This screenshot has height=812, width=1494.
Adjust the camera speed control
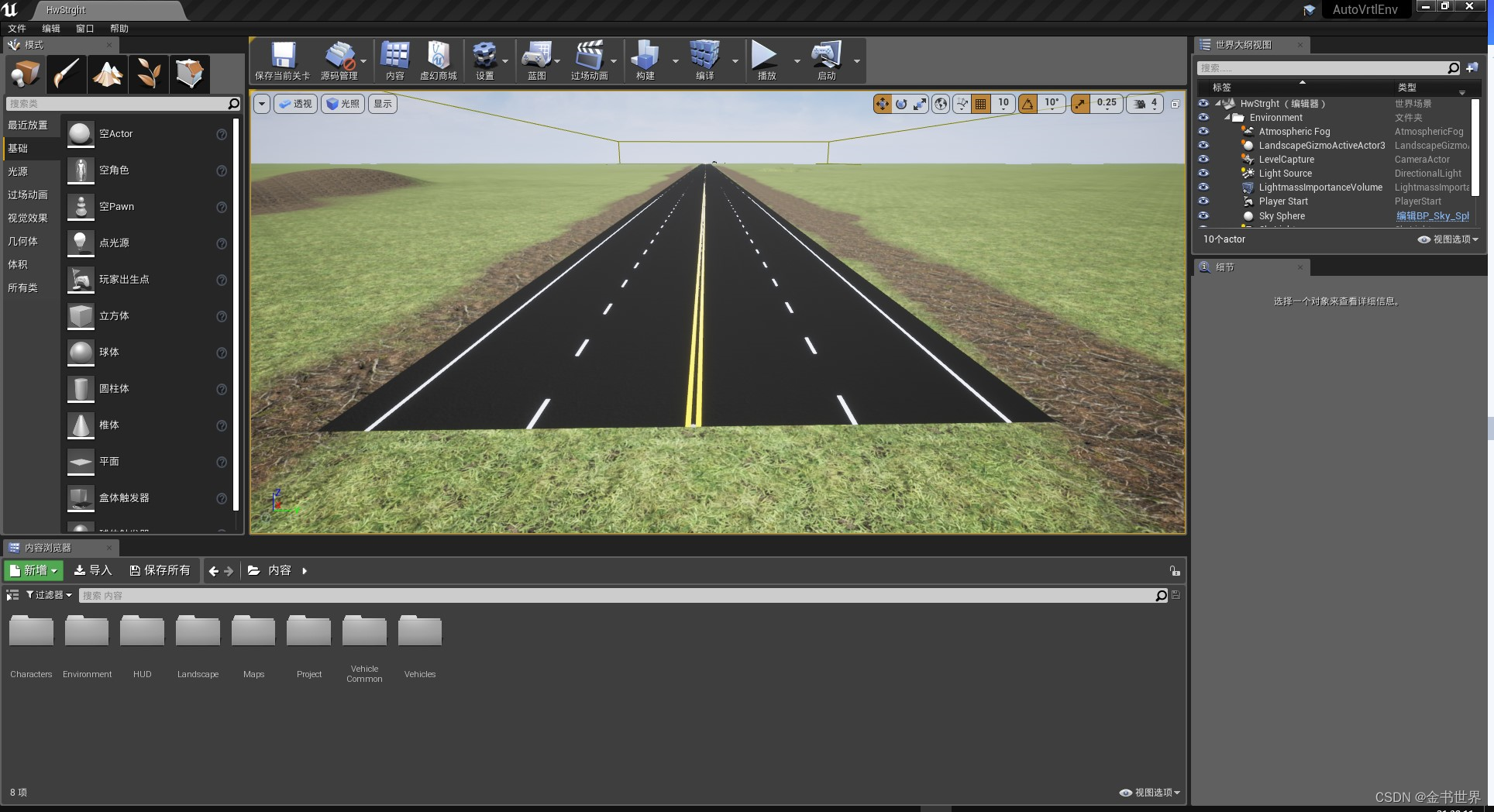point(1145,103)
